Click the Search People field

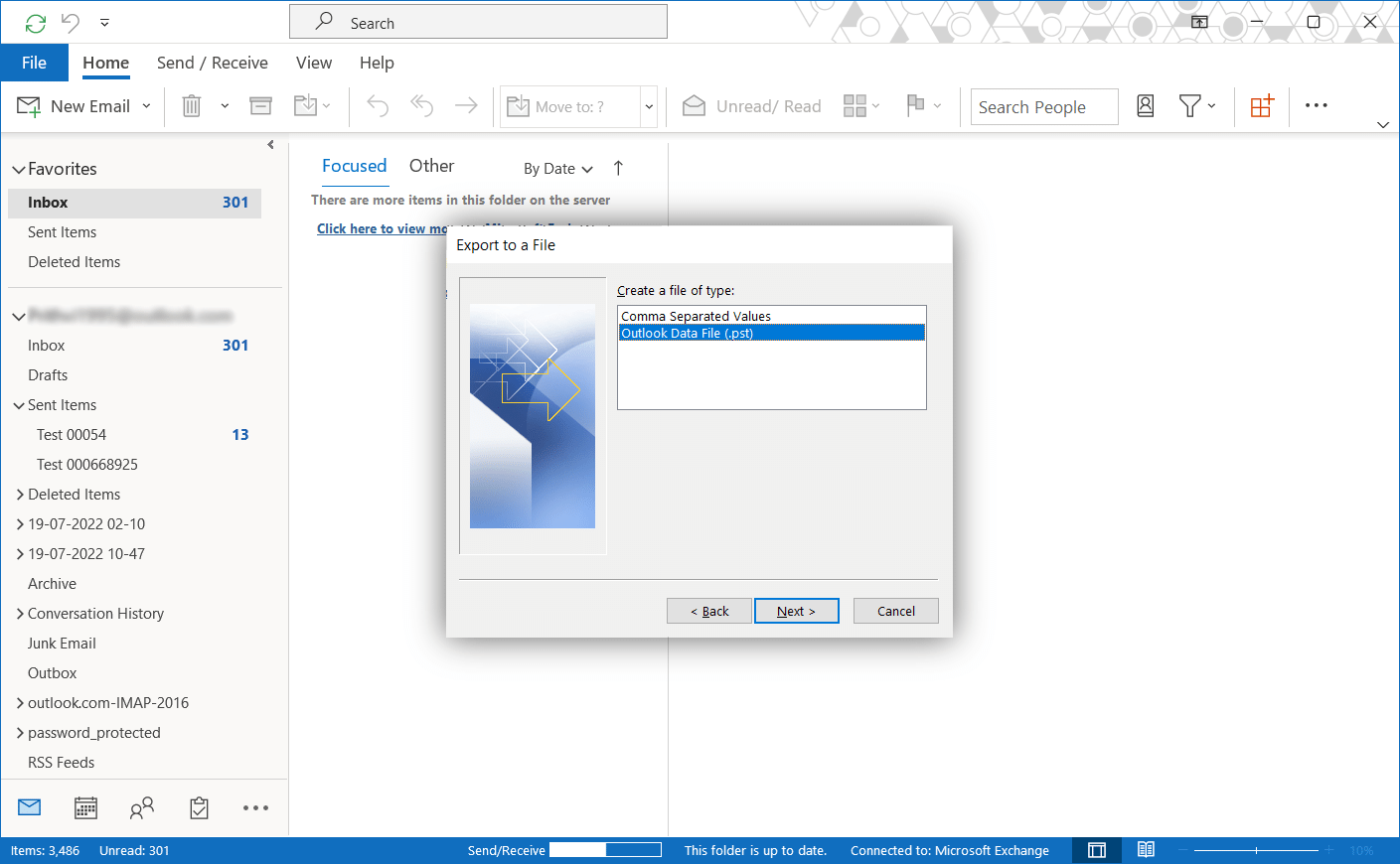(1044, 107)
